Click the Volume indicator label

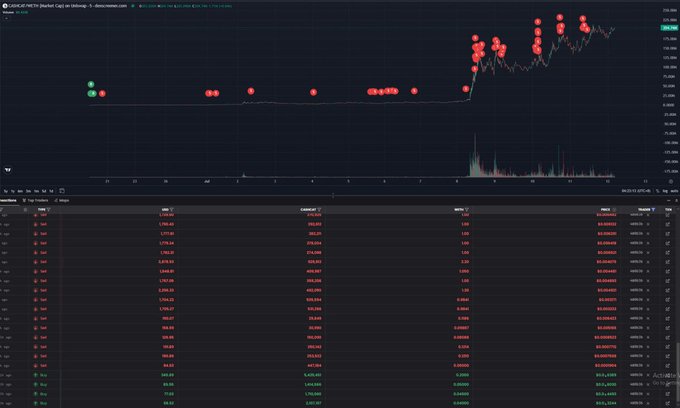8,12
